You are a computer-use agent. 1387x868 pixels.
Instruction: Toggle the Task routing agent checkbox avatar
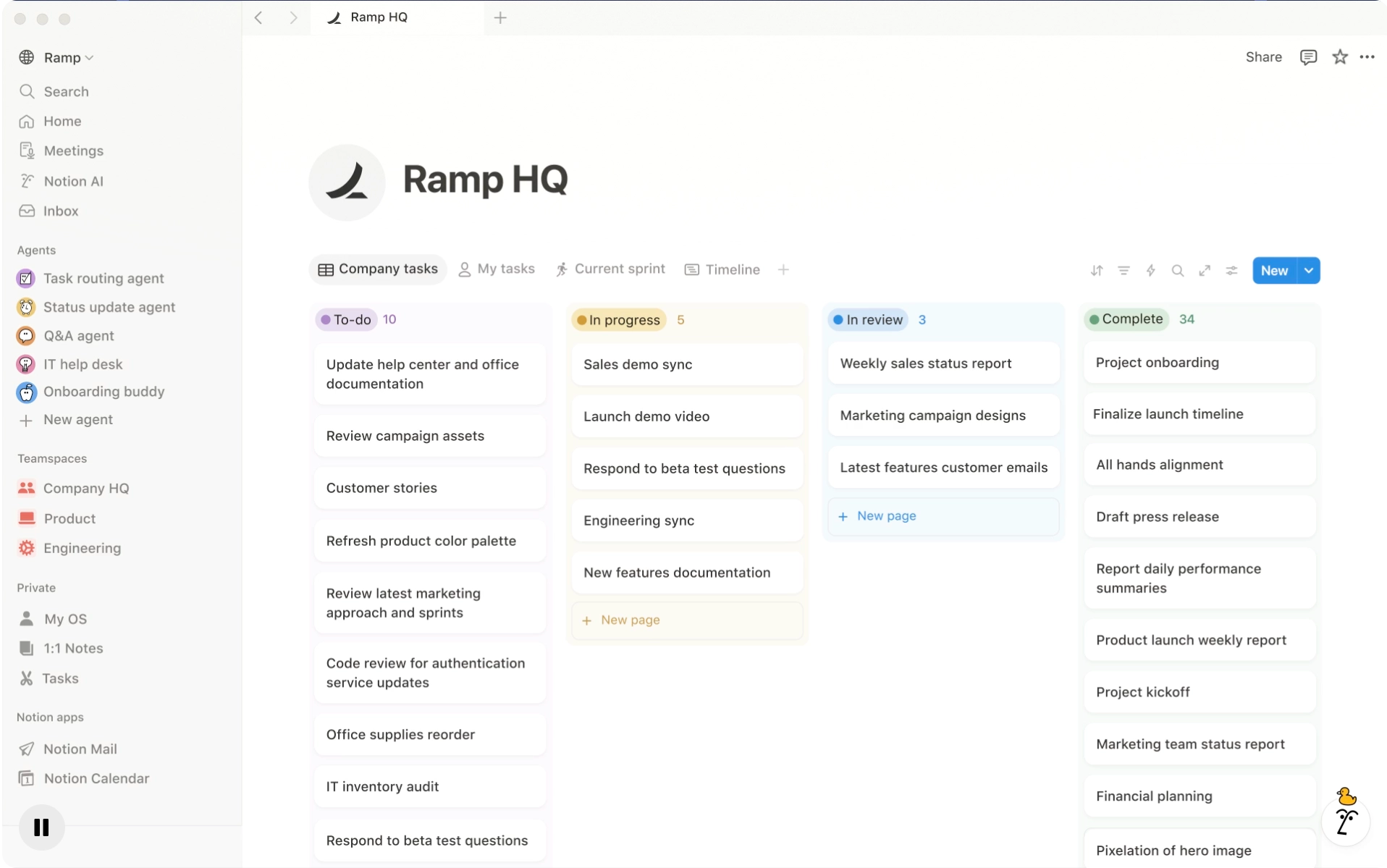(25, 278)
